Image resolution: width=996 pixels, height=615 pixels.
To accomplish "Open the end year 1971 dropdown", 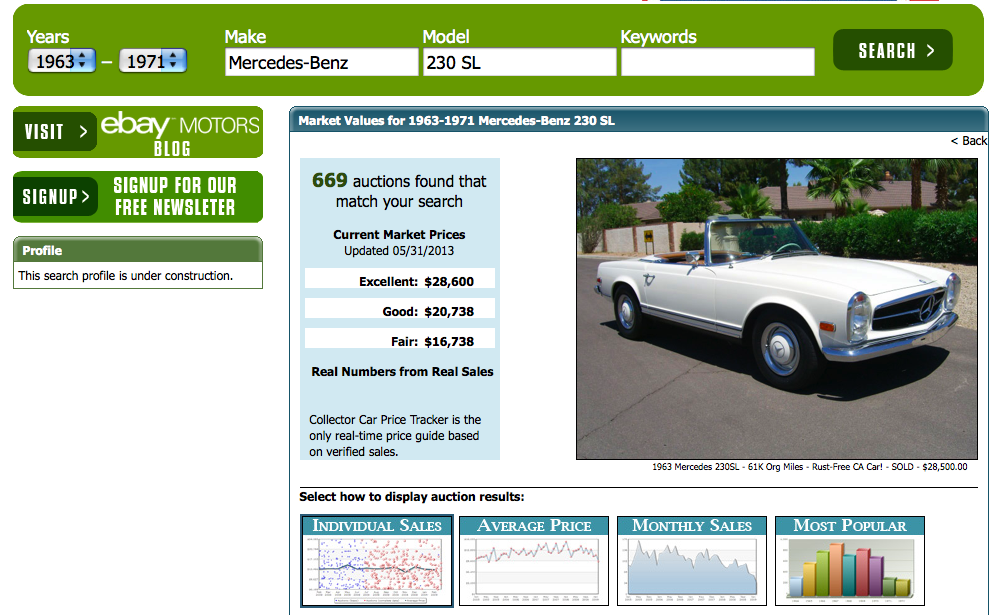I will click(x=152, y=61).
